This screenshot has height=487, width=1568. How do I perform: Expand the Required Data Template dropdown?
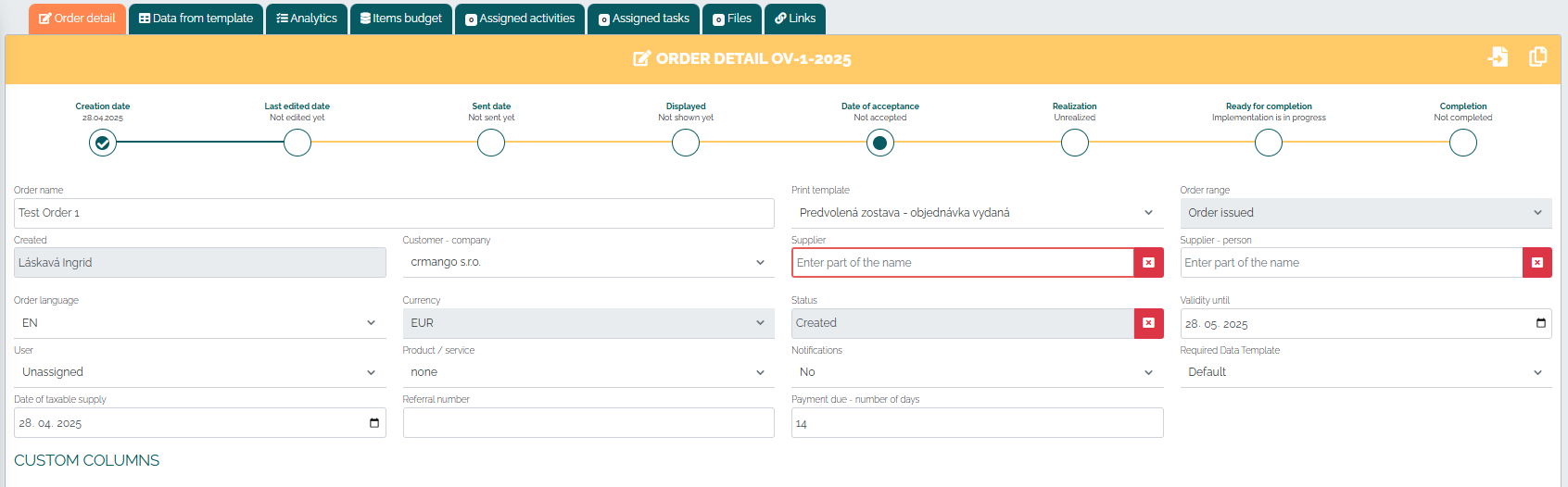[1366, 372]
